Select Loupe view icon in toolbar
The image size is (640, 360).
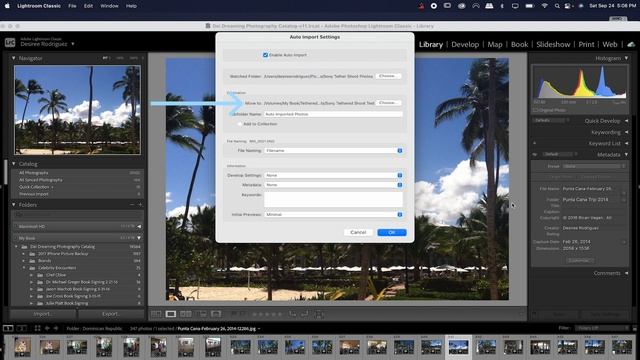171,314
